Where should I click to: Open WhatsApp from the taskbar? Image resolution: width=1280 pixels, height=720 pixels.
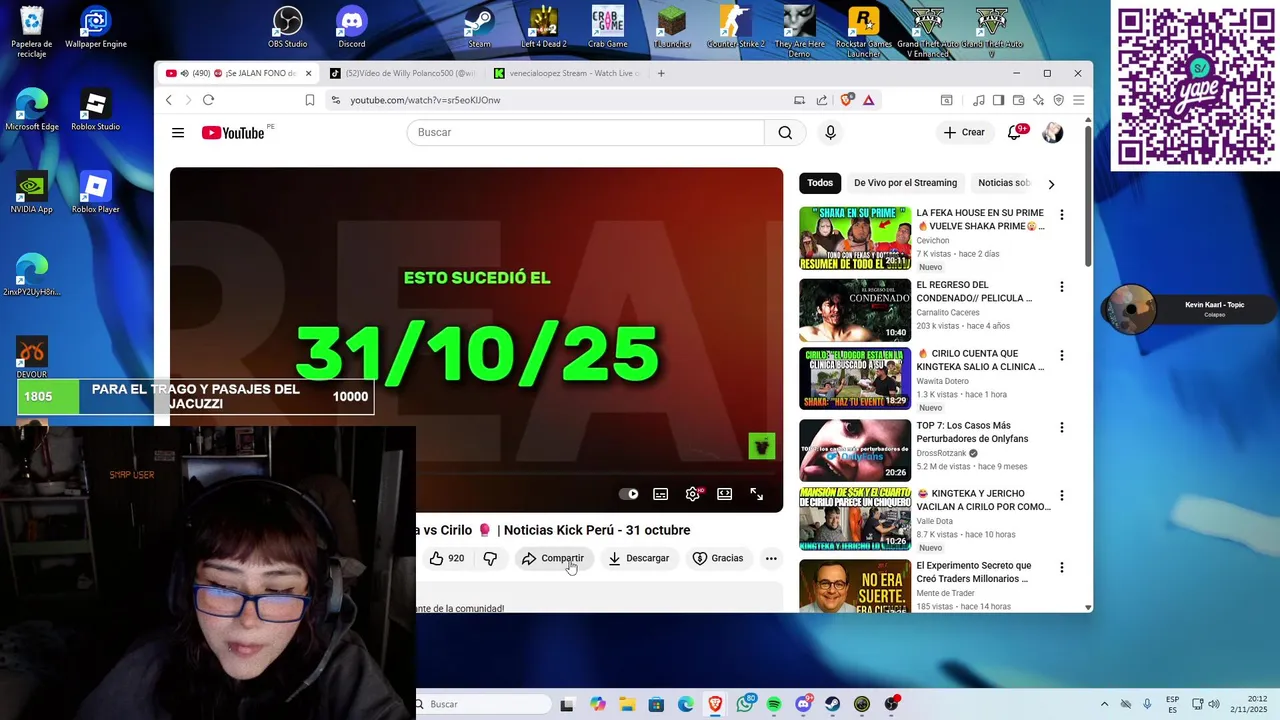[x=745, y=704]
